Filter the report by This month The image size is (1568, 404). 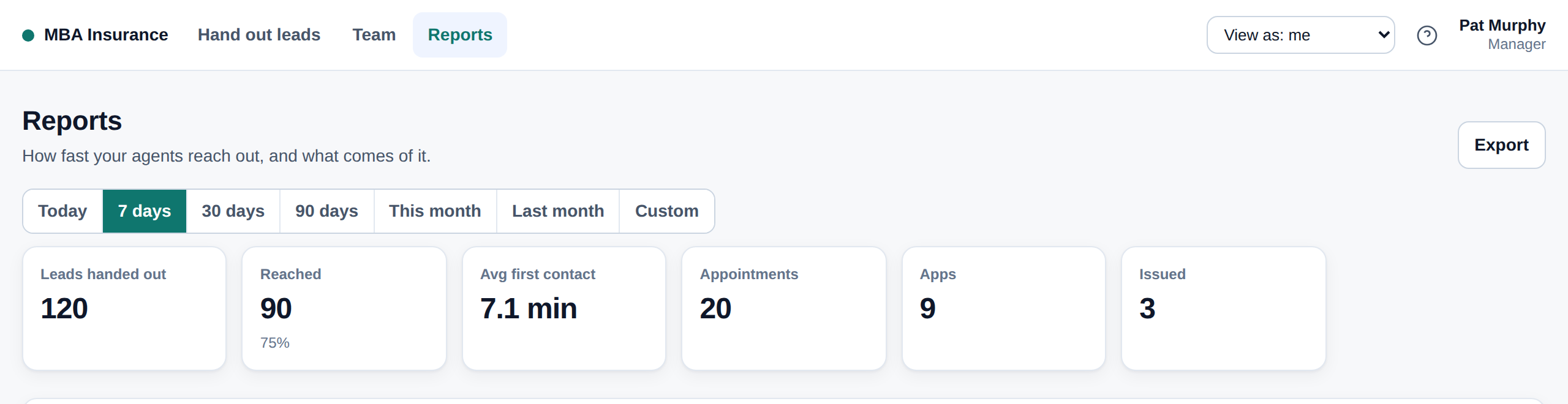click(x=435, y=211)
